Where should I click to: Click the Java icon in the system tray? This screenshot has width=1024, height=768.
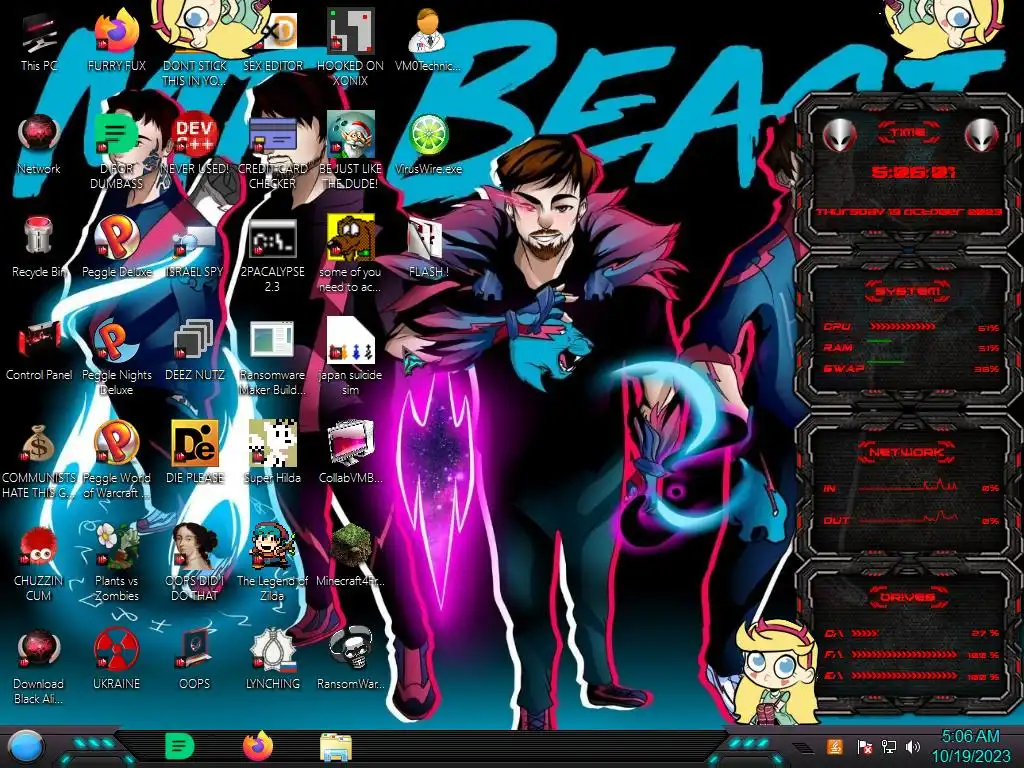834,746
